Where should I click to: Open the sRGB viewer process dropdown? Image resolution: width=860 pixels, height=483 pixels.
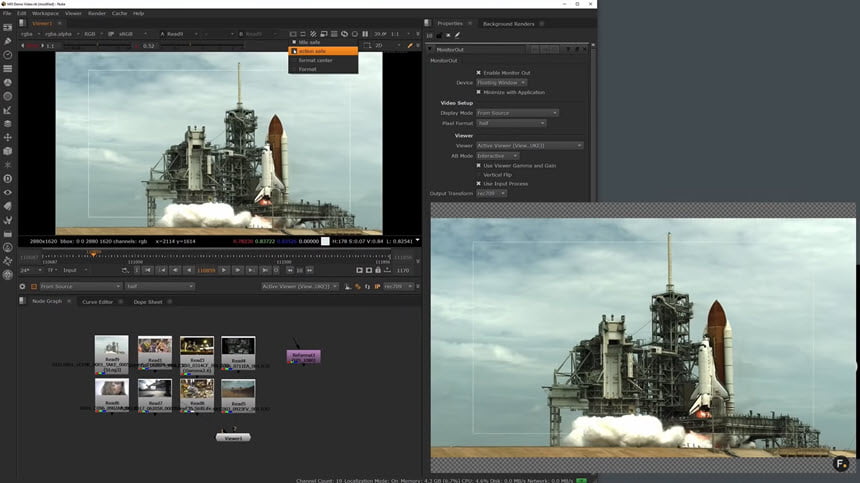click(x=131, y=34)
